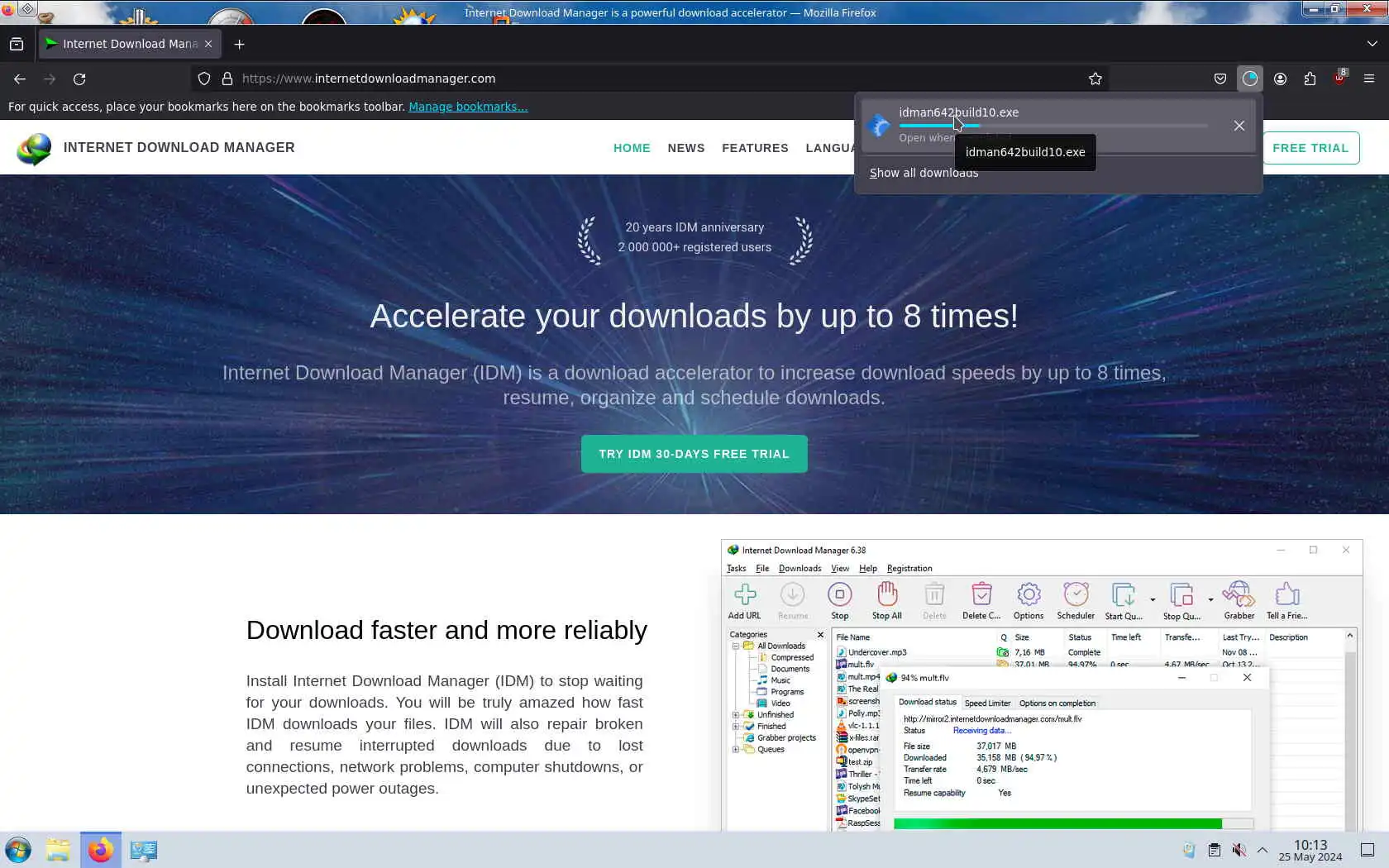Click TRY IDM 30-DAYS FREE TRIAL

coord(694,454)
